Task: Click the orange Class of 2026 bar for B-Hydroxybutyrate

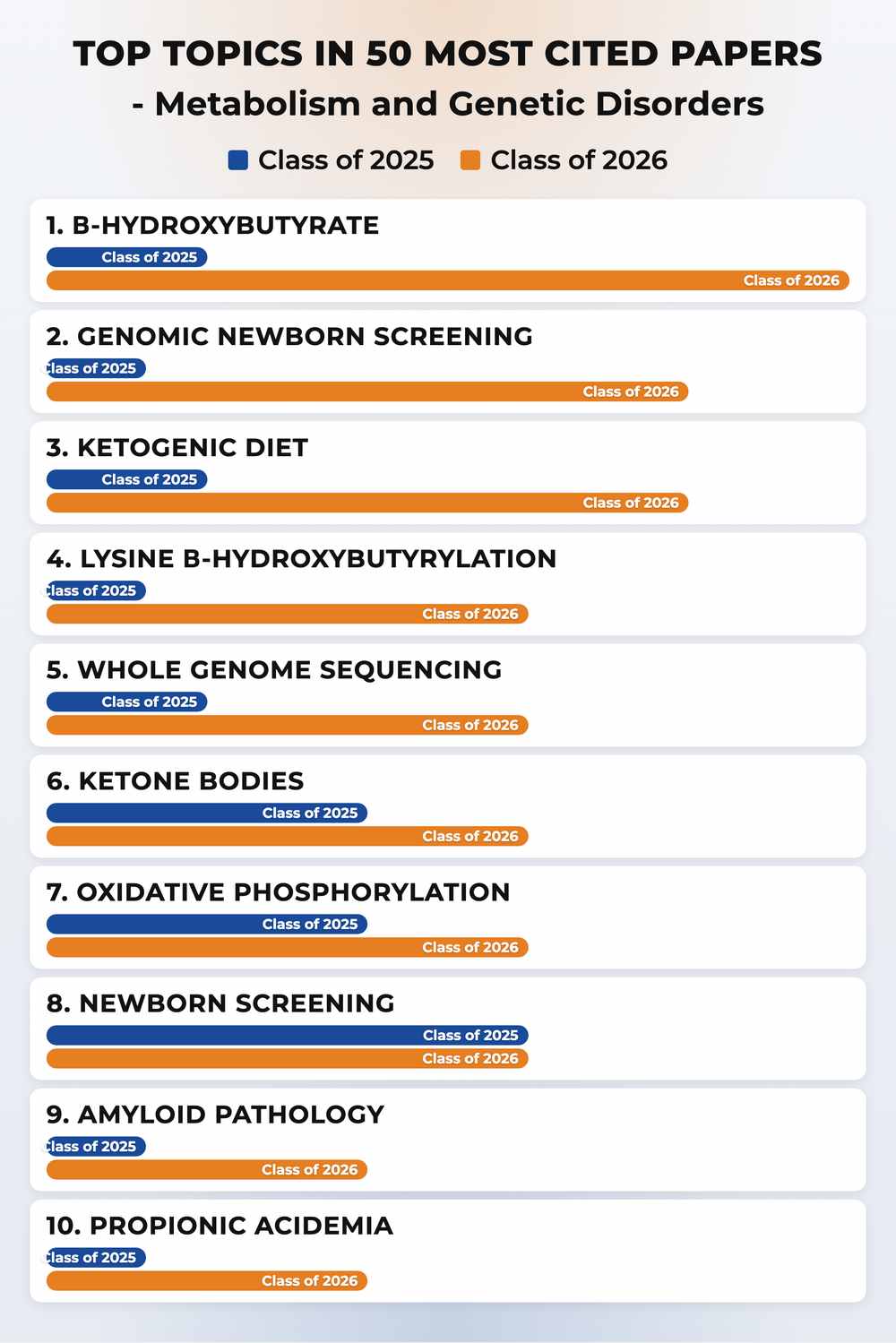Action: point(448,280)
